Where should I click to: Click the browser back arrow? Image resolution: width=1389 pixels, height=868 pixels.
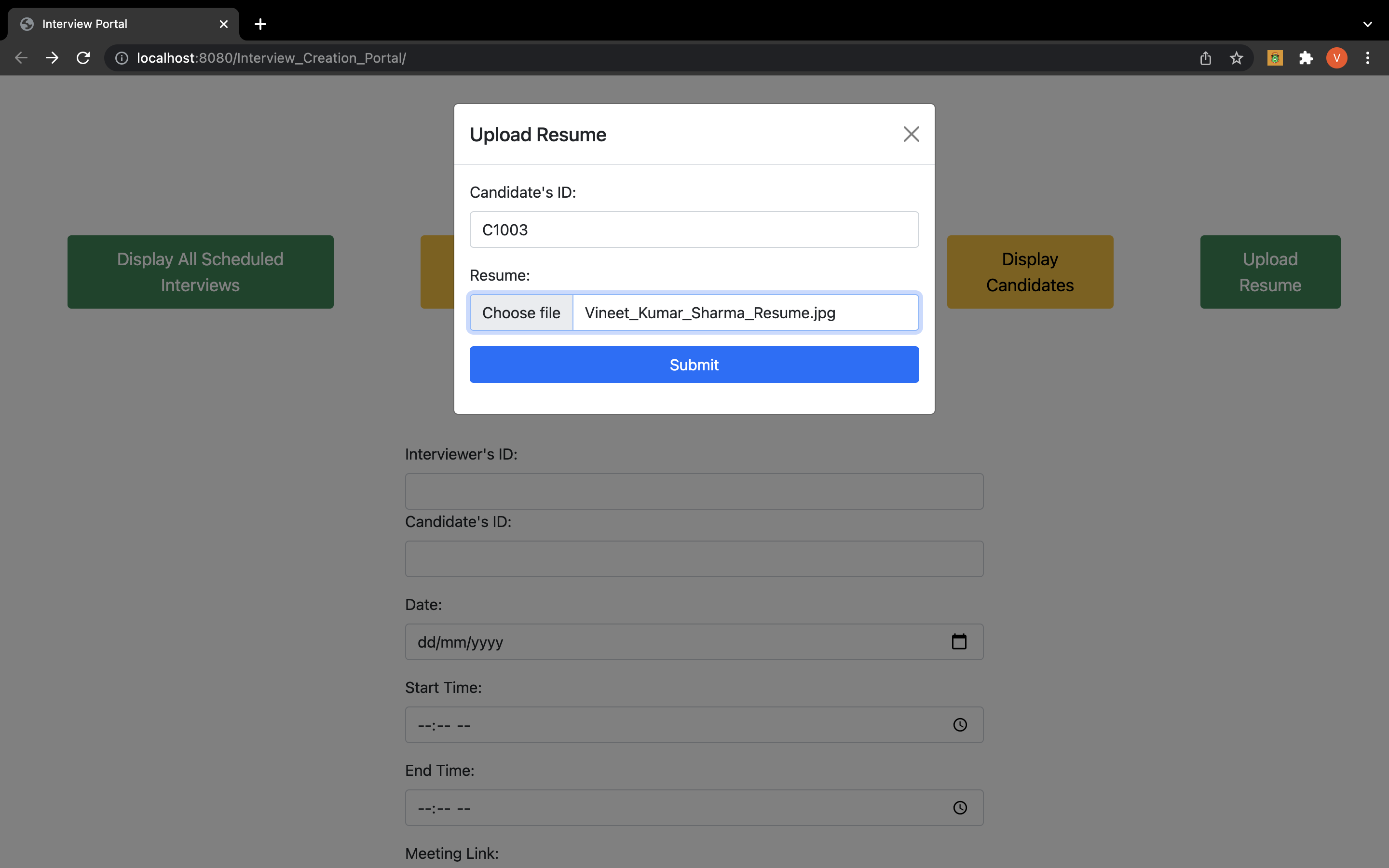(21, 58)
